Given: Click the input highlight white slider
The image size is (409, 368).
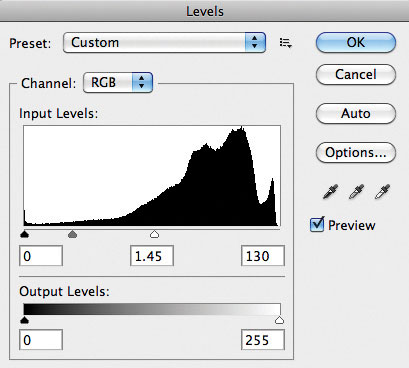Looking at the screenshot, I should [x=154, y=234].
